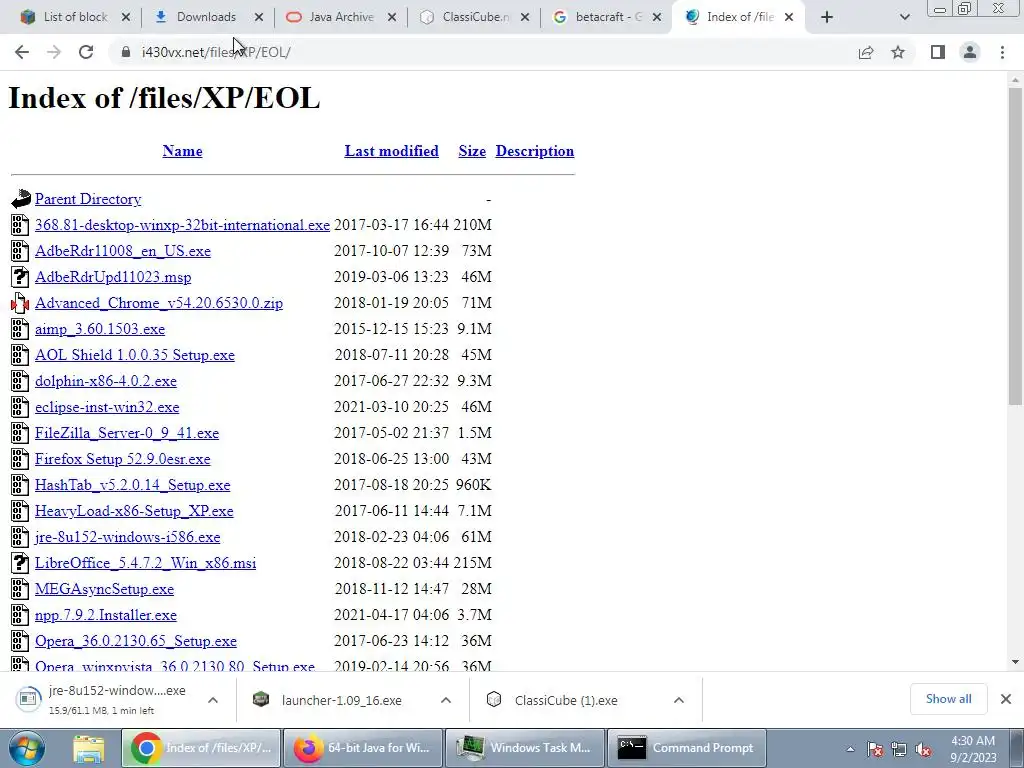The image size is (1024, 768).
Task: Sort listing by Last modified column
Action: coord(391,151)
